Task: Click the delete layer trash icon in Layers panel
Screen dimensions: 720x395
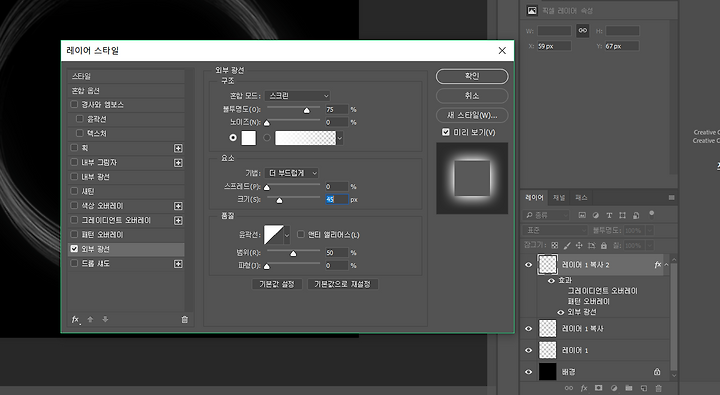Action: pyautogui.click(x=658, y=388)
